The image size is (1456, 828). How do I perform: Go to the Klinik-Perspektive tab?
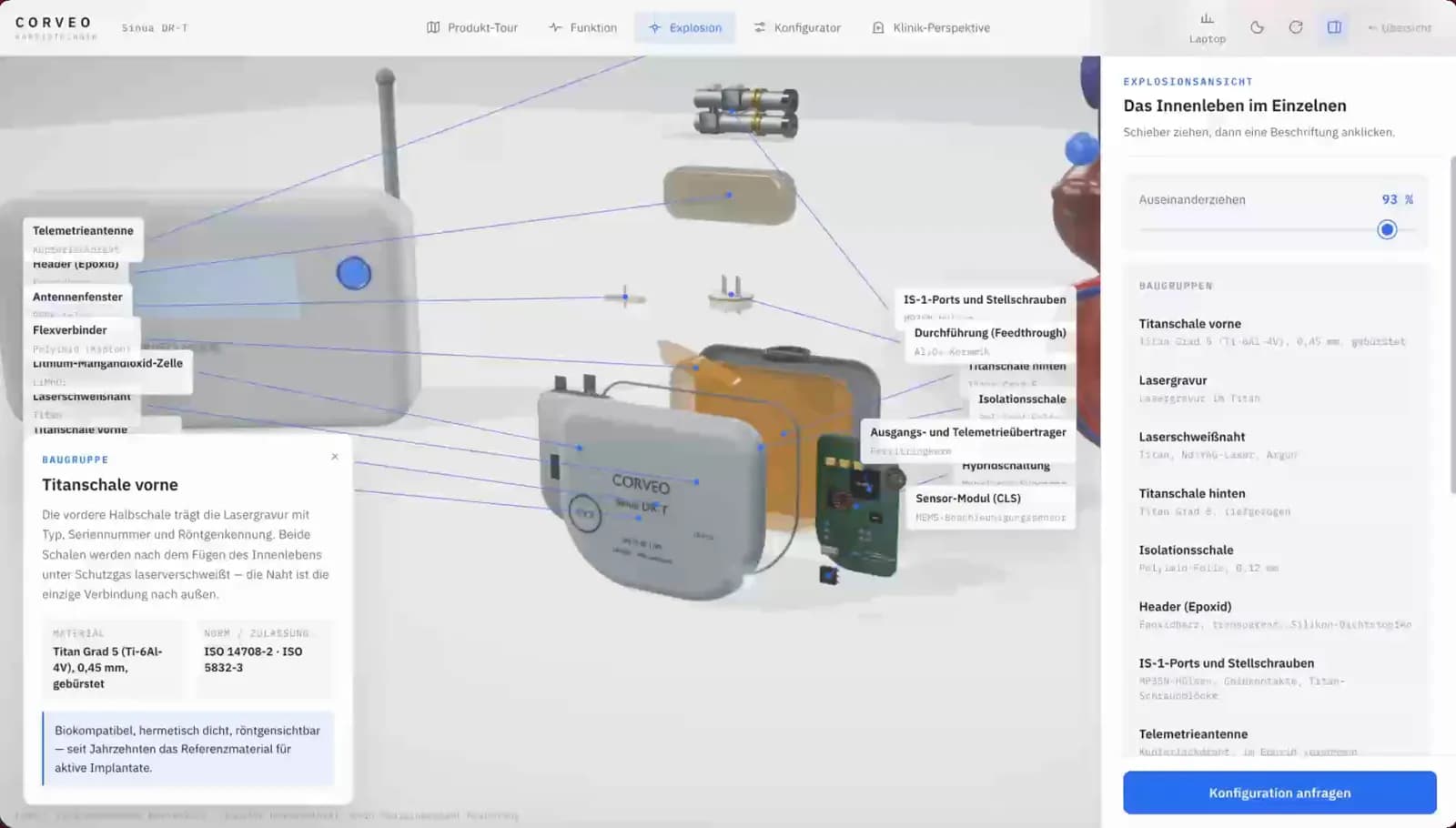(x=931, y=27)
